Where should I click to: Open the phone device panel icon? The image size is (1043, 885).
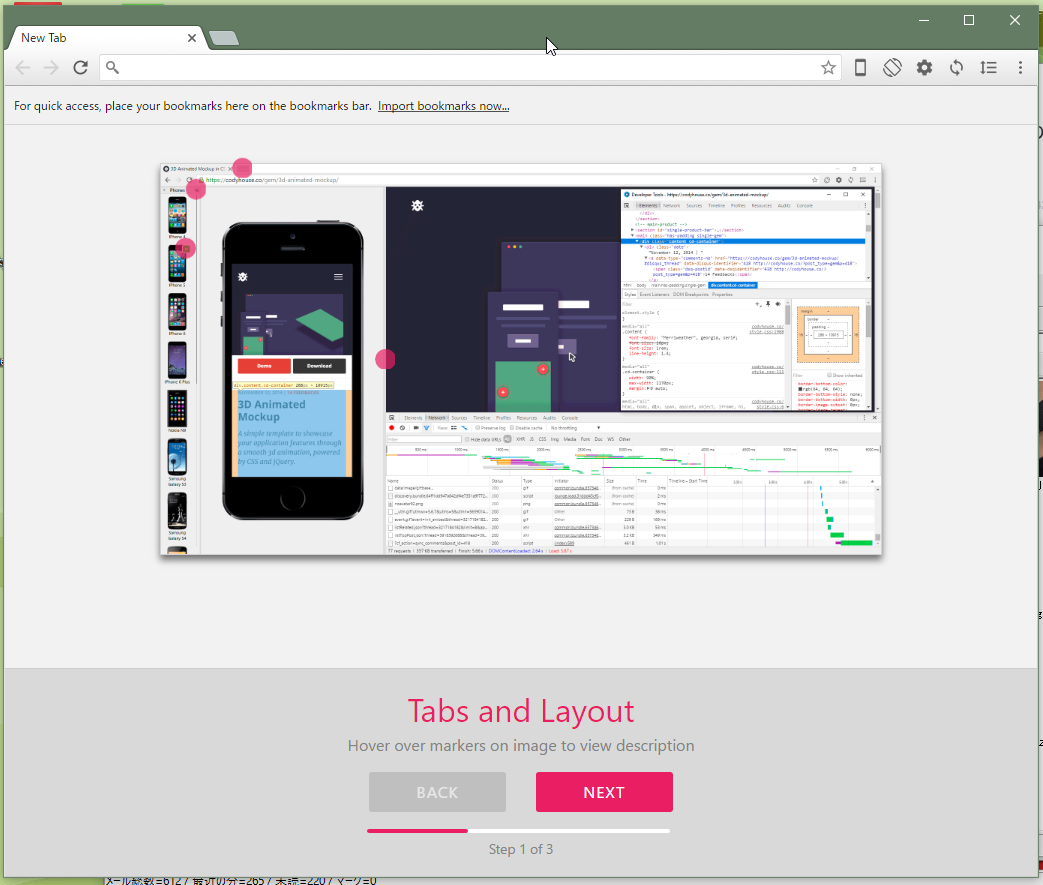pos(860,68)
